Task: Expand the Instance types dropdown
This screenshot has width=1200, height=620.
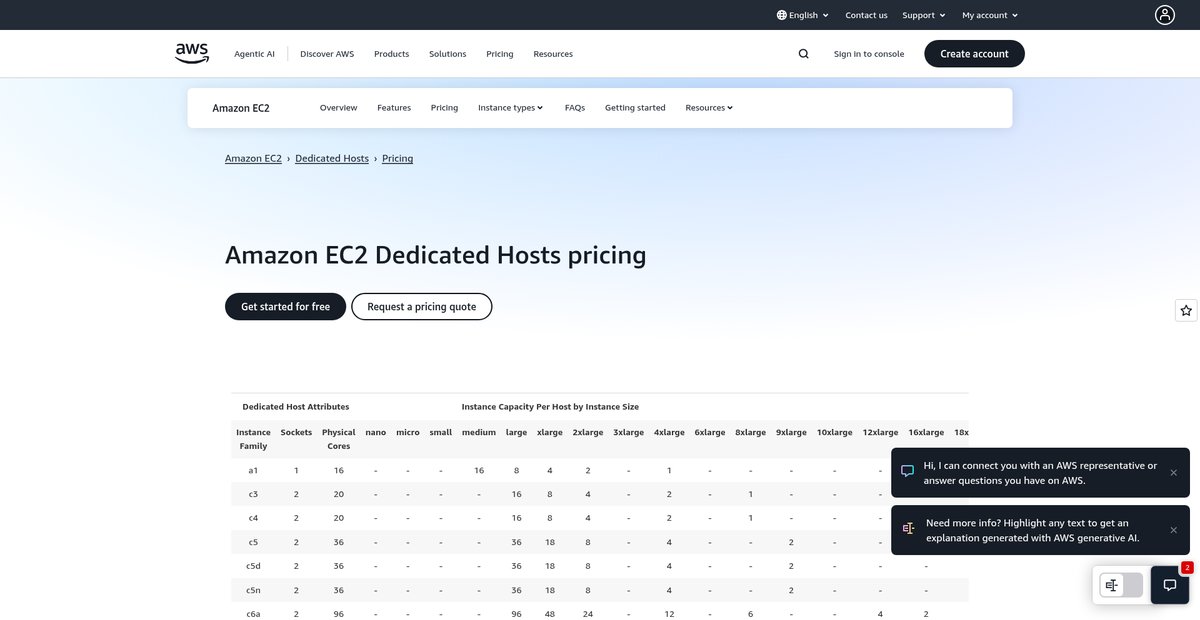Action: click(x=510, y=108)
